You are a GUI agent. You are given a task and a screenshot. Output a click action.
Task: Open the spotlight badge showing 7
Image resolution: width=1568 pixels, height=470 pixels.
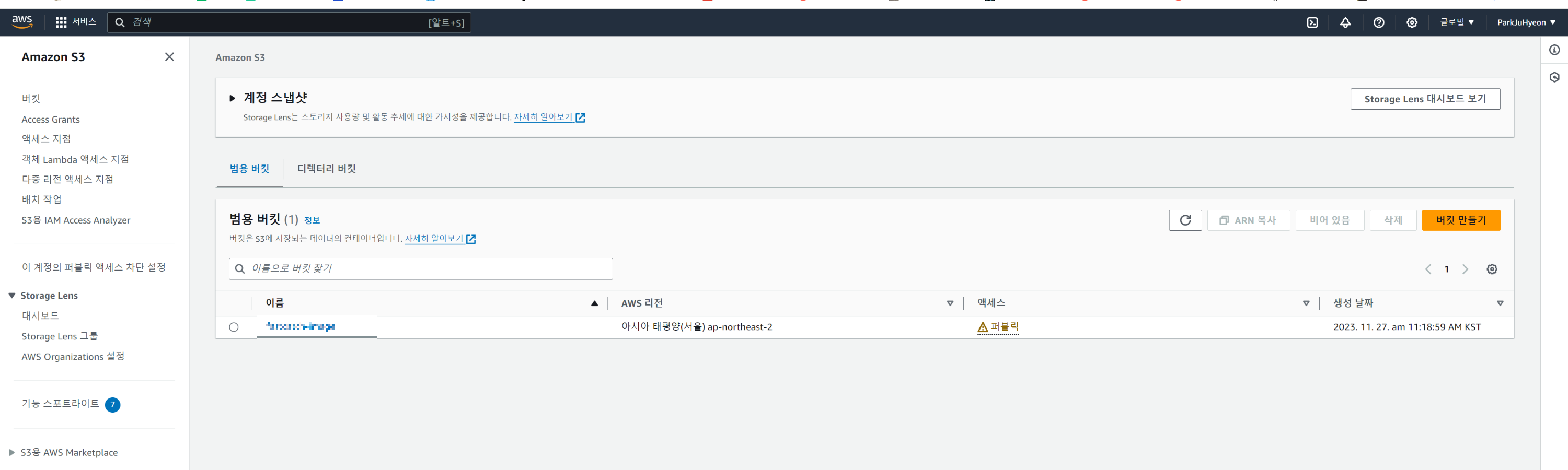click(x=112, y=404)
